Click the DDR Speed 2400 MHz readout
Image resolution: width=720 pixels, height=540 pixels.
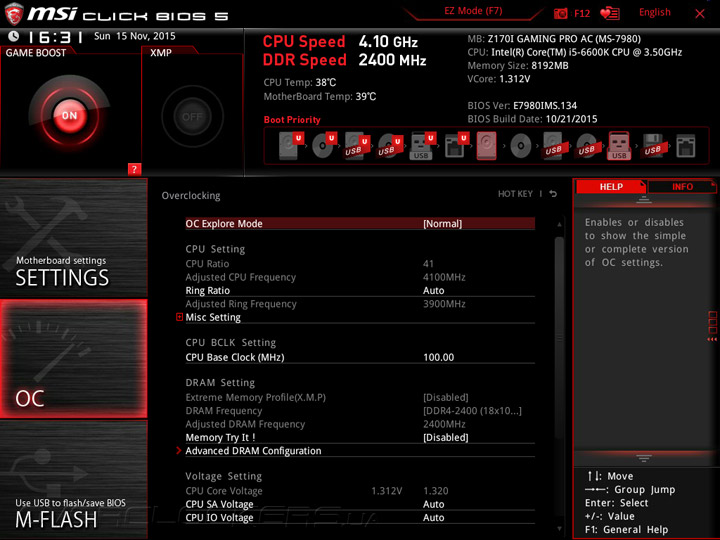(344, 60)
